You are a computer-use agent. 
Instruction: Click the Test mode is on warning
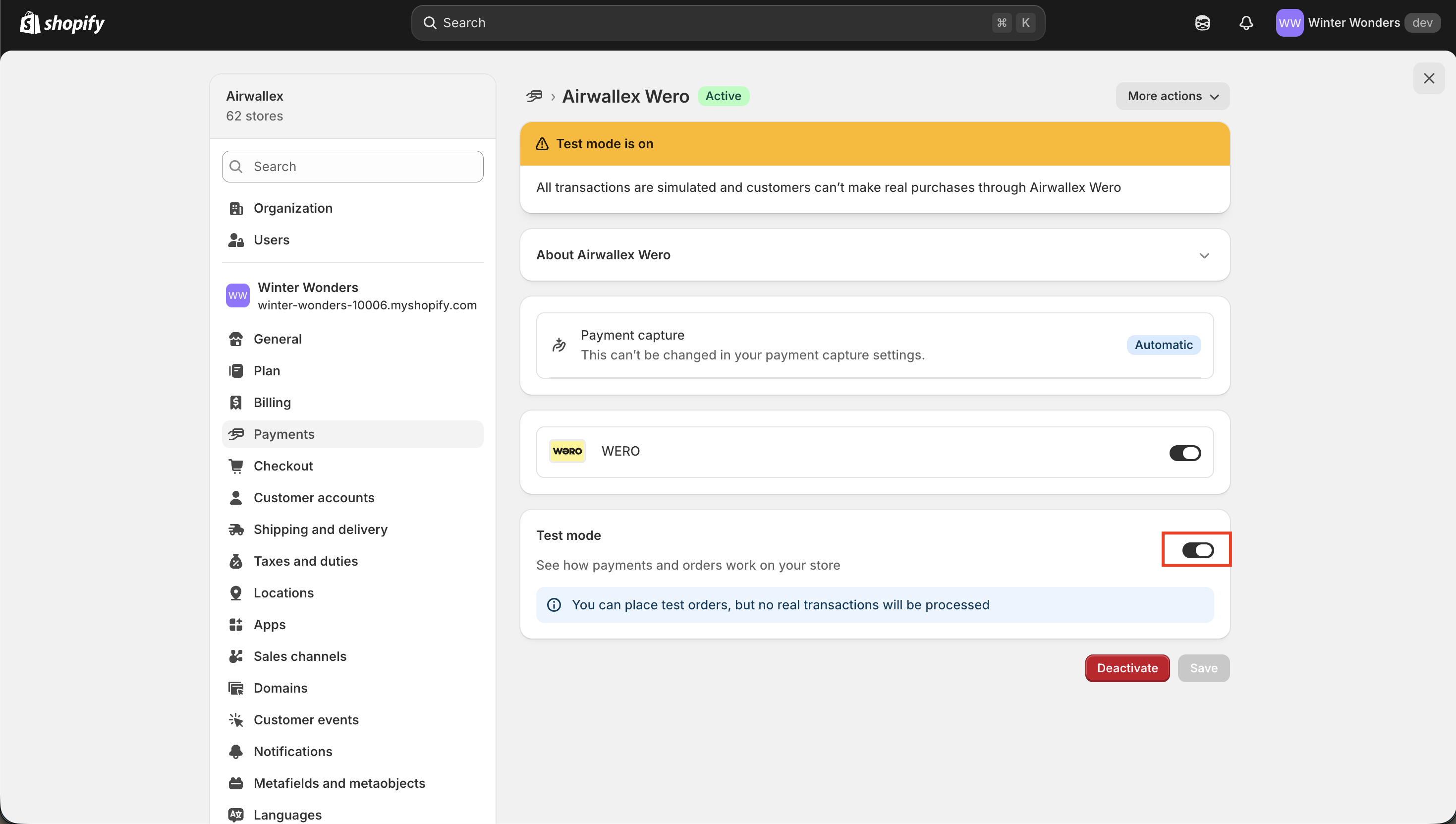click(875, 144)
